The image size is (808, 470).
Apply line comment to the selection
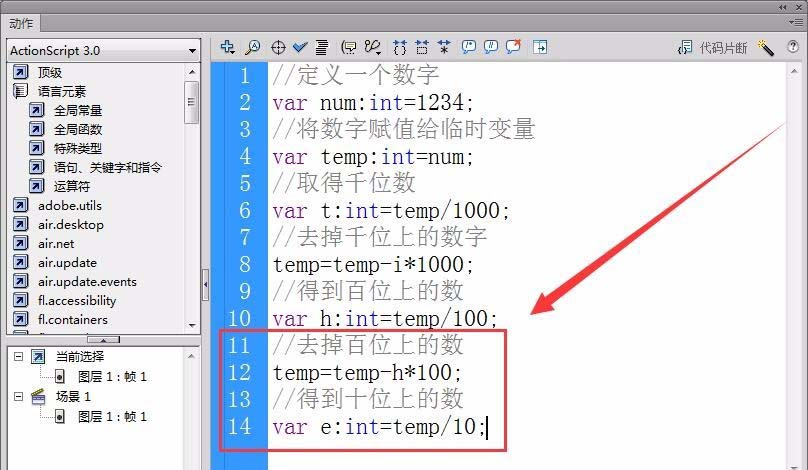pyautogui.click(x=491, y=47)
